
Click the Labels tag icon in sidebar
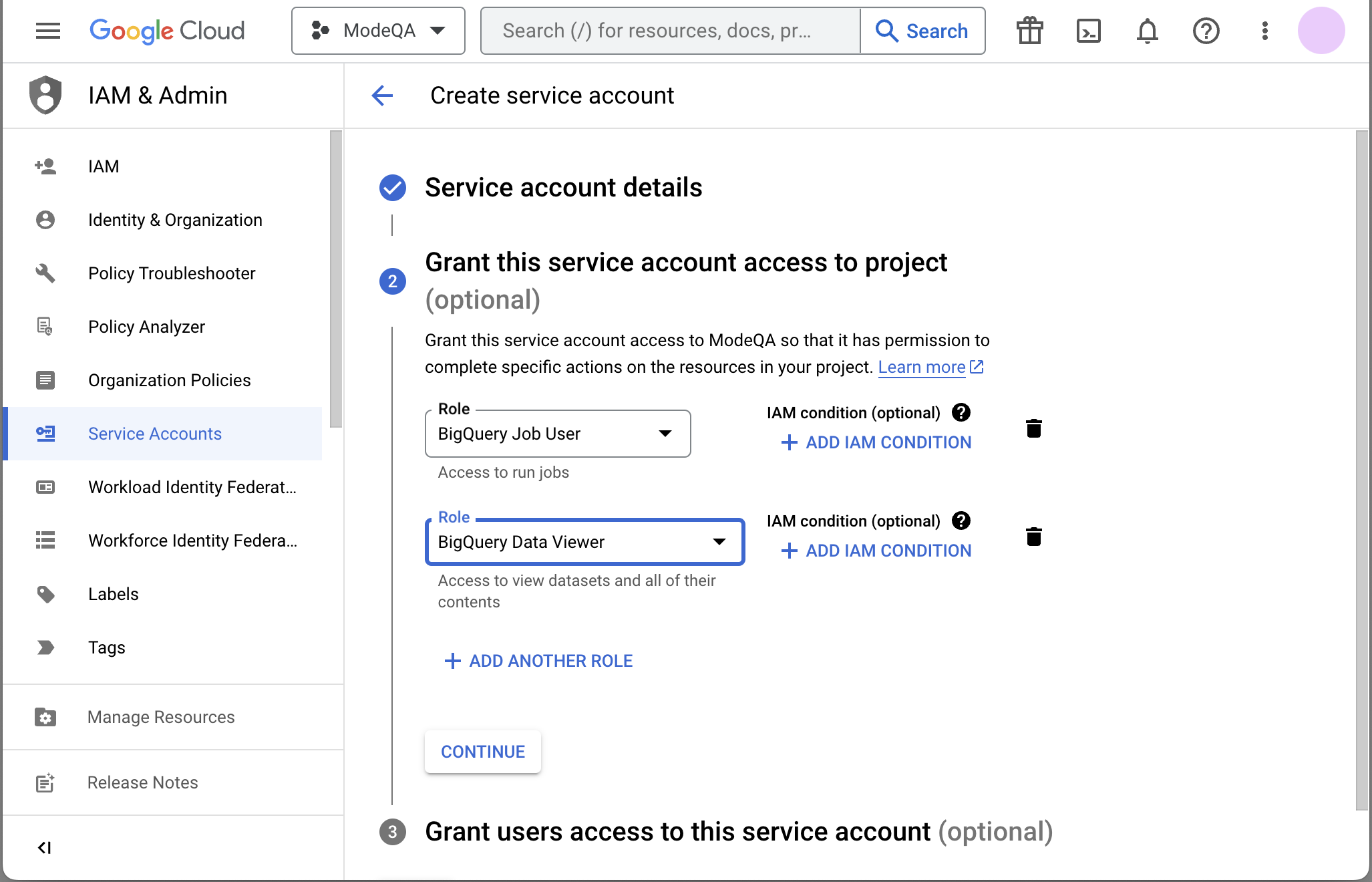(x=45, y=593)
